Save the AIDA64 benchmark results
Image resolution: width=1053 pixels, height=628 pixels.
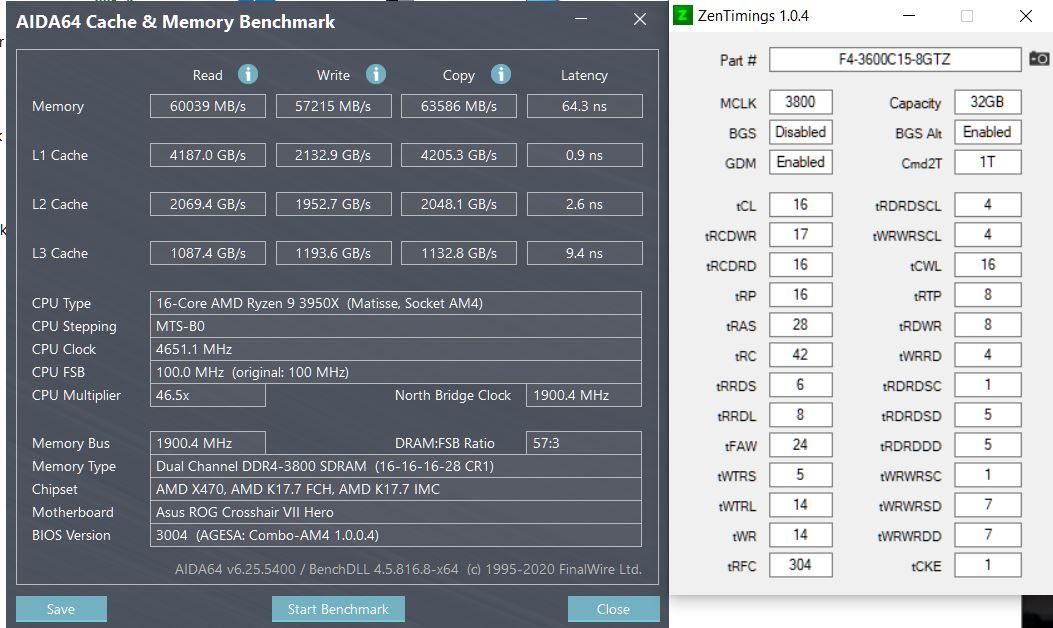pyautogui.click(x=61, y=609)
